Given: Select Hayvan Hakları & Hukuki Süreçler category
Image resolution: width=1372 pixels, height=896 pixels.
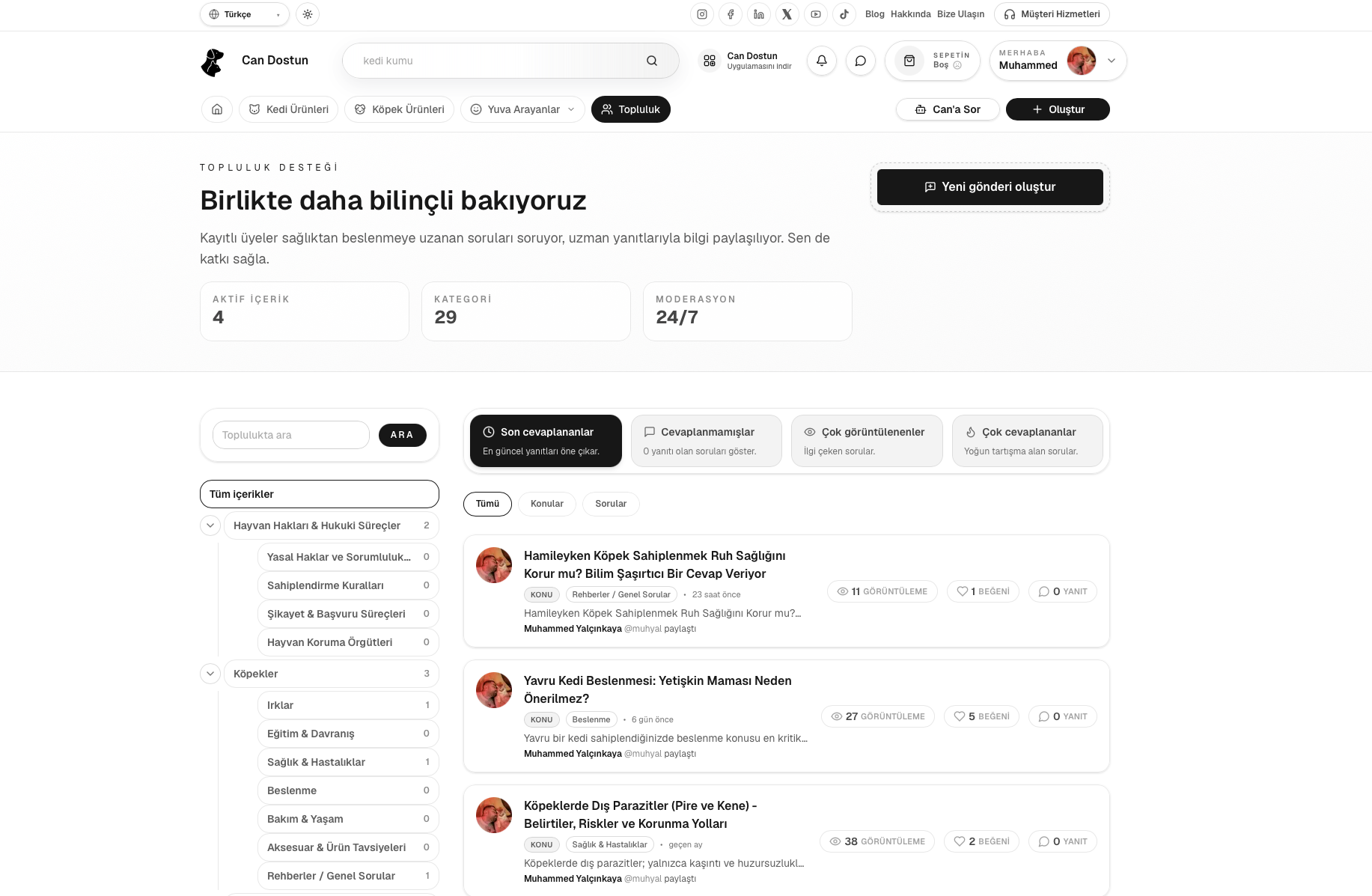Looking at the screenshot, I should point(332,525).
